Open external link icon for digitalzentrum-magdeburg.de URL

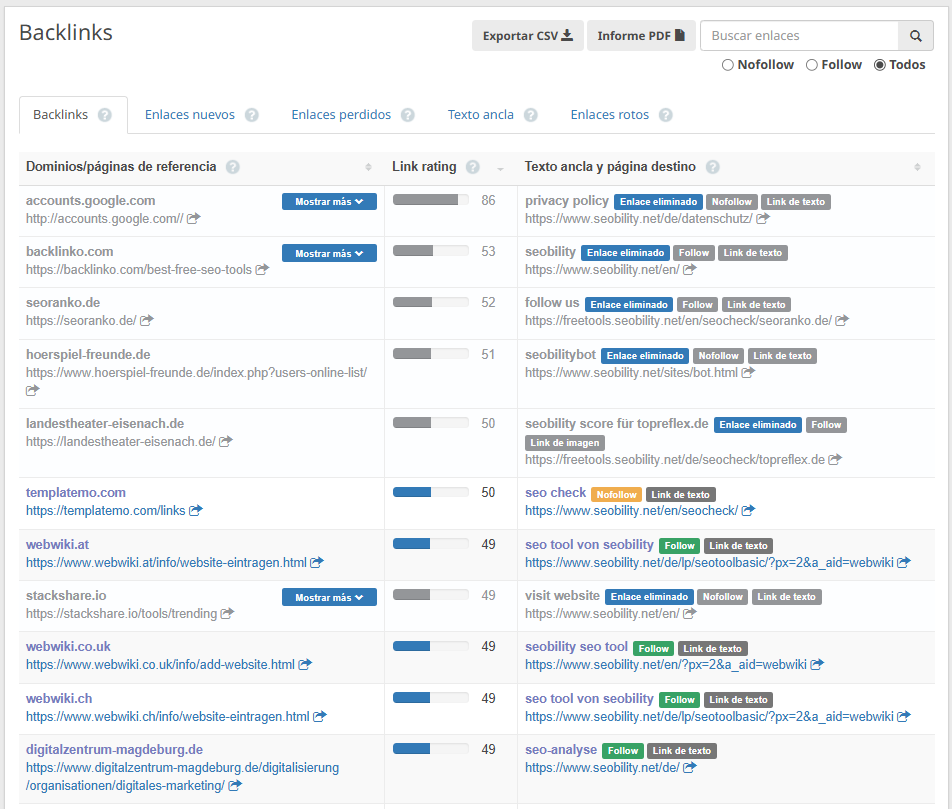point(235,785)
